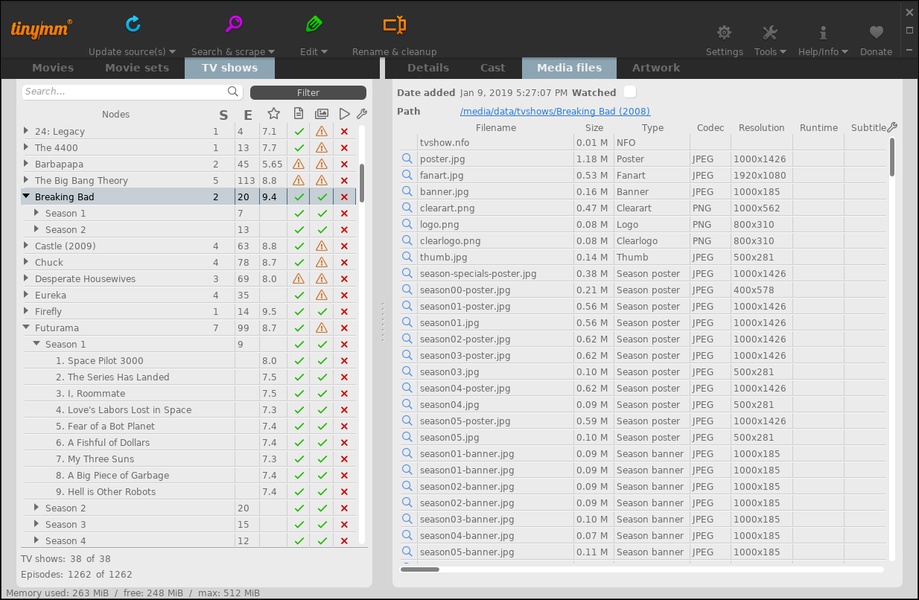Toggle watched red X for Breaking Bad
919x600 pixels.
344,197
